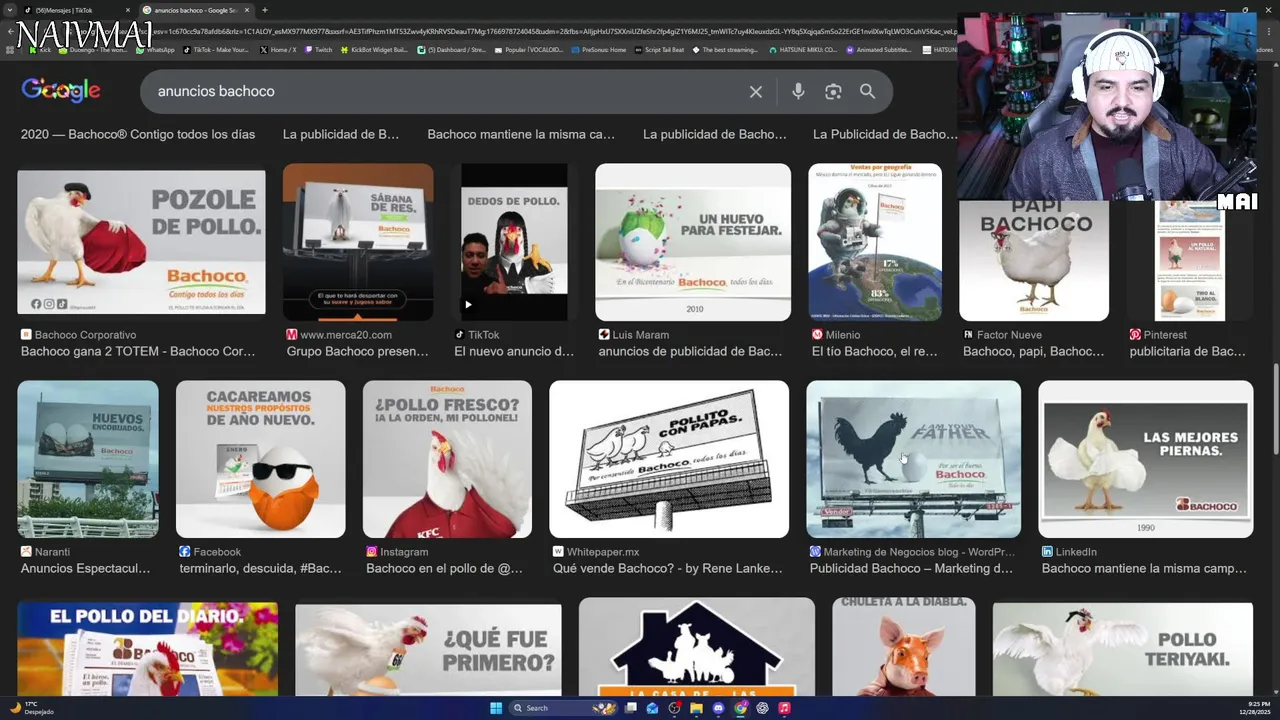Open Apple Music from the taskbar
This screenshot has height=720, width=1280.
pyautogui.click(x=785, y=708)
